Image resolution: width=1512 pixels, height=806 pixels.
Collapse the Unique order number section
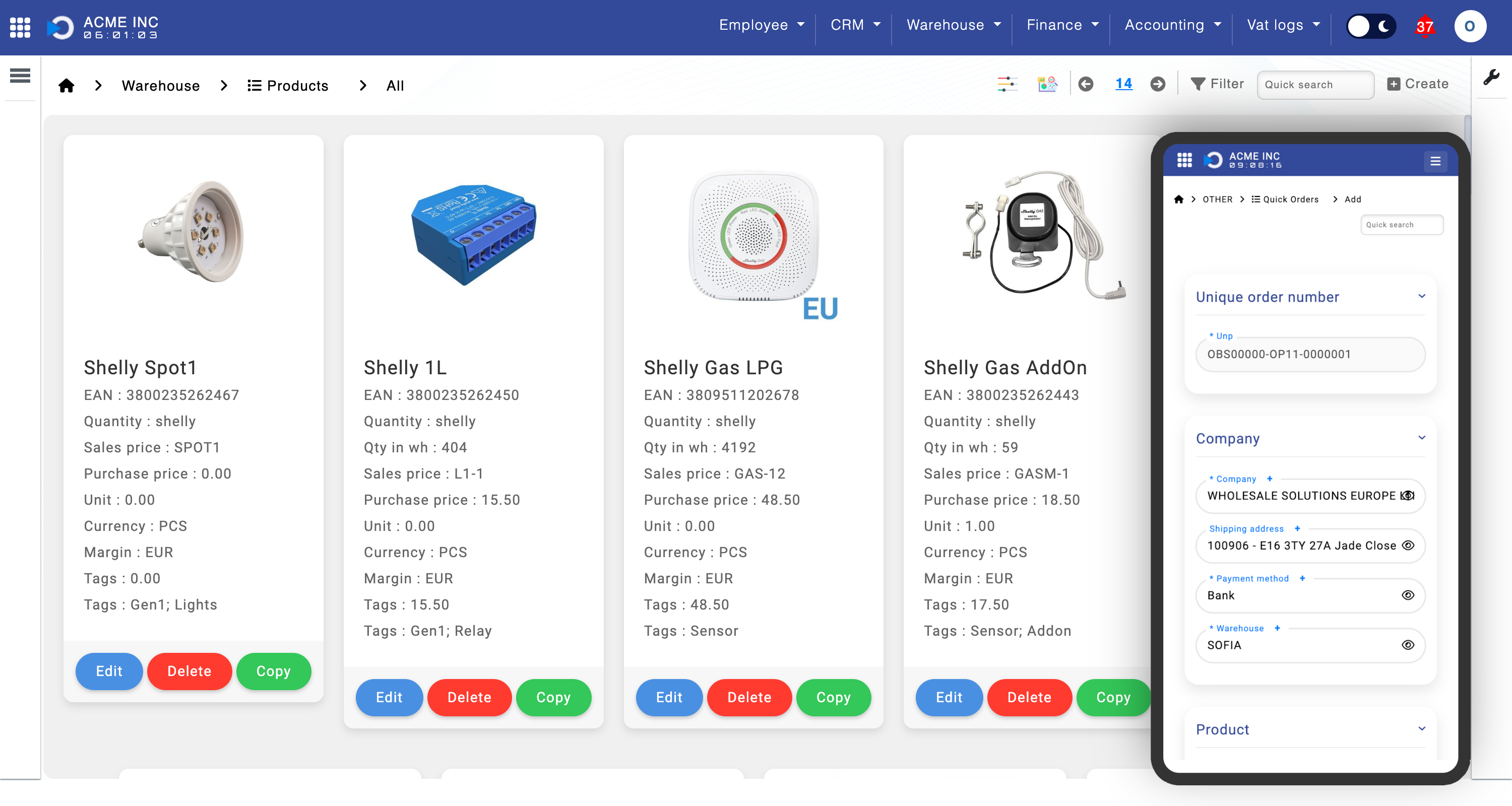[1421, 296]
